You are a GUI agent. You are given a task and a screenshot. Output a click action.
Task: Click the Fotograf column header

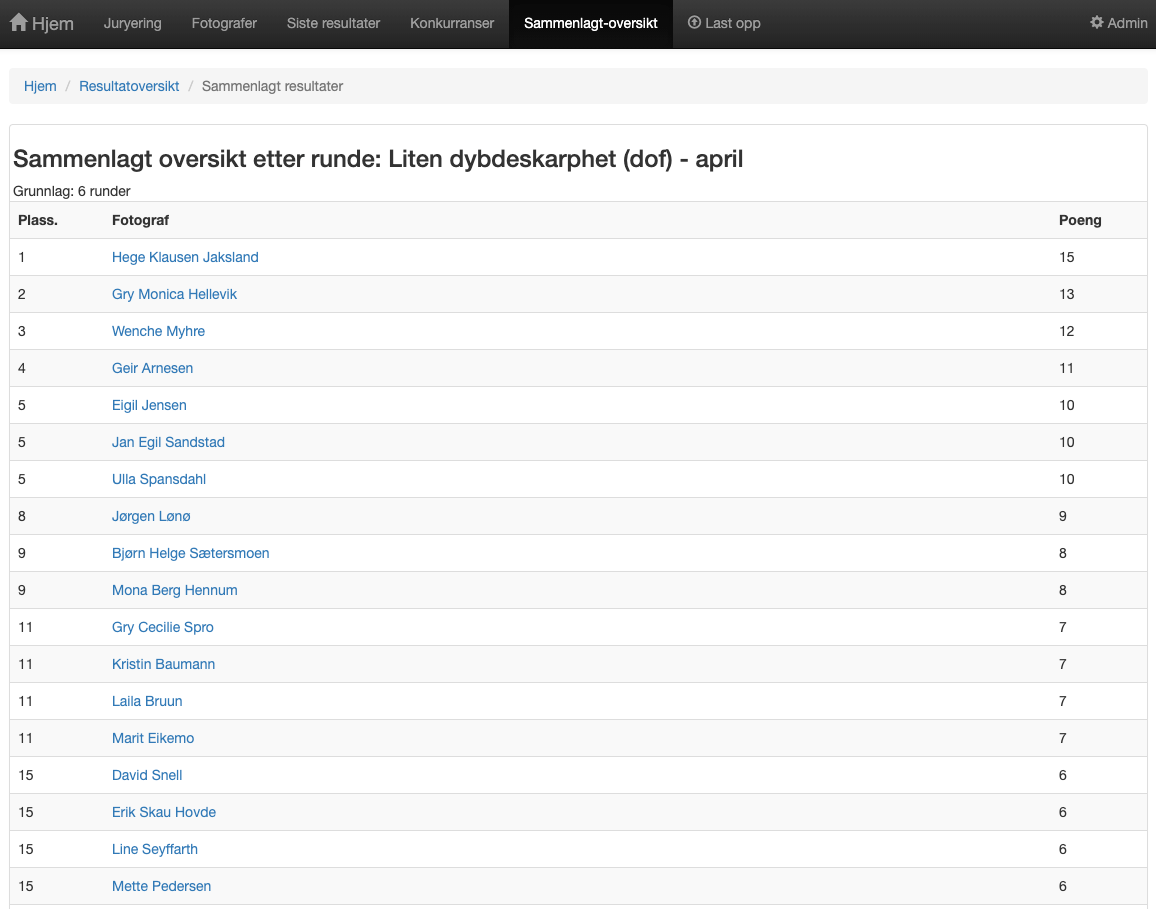point(140,220)
